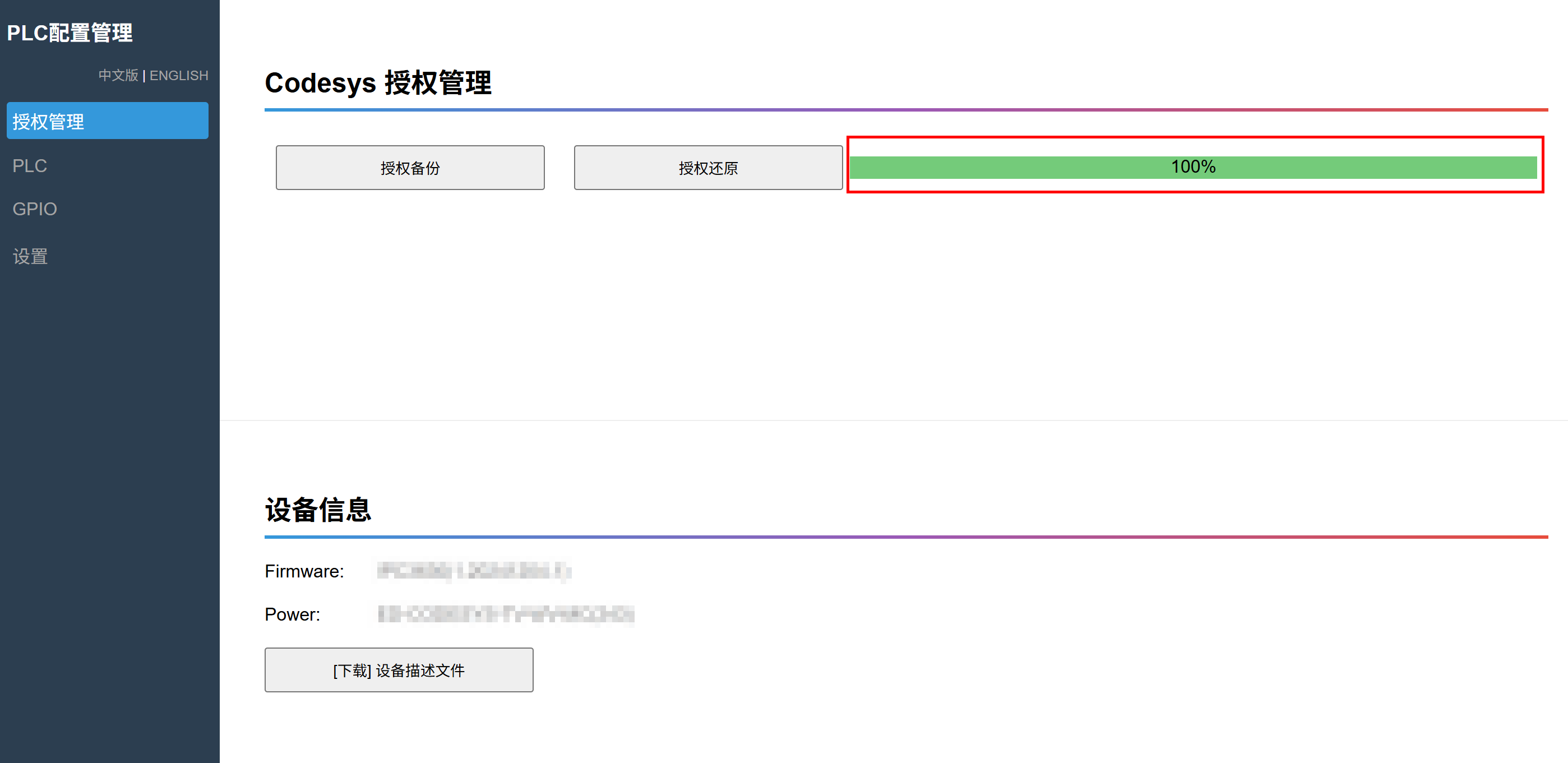Click the gradient divider under 设备信息

click(906, 537)
